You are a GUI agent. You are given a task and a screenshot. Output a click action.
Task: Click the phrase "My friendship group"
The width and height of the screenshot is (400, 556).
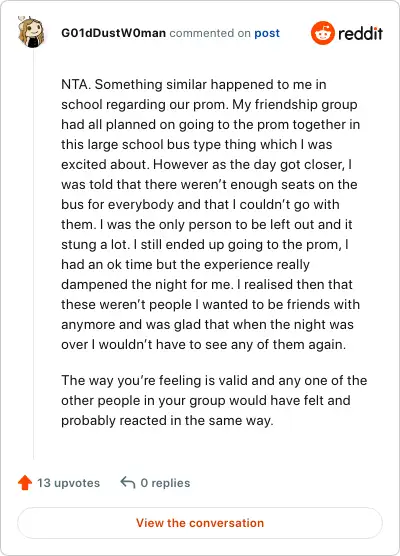coord(295,104)
